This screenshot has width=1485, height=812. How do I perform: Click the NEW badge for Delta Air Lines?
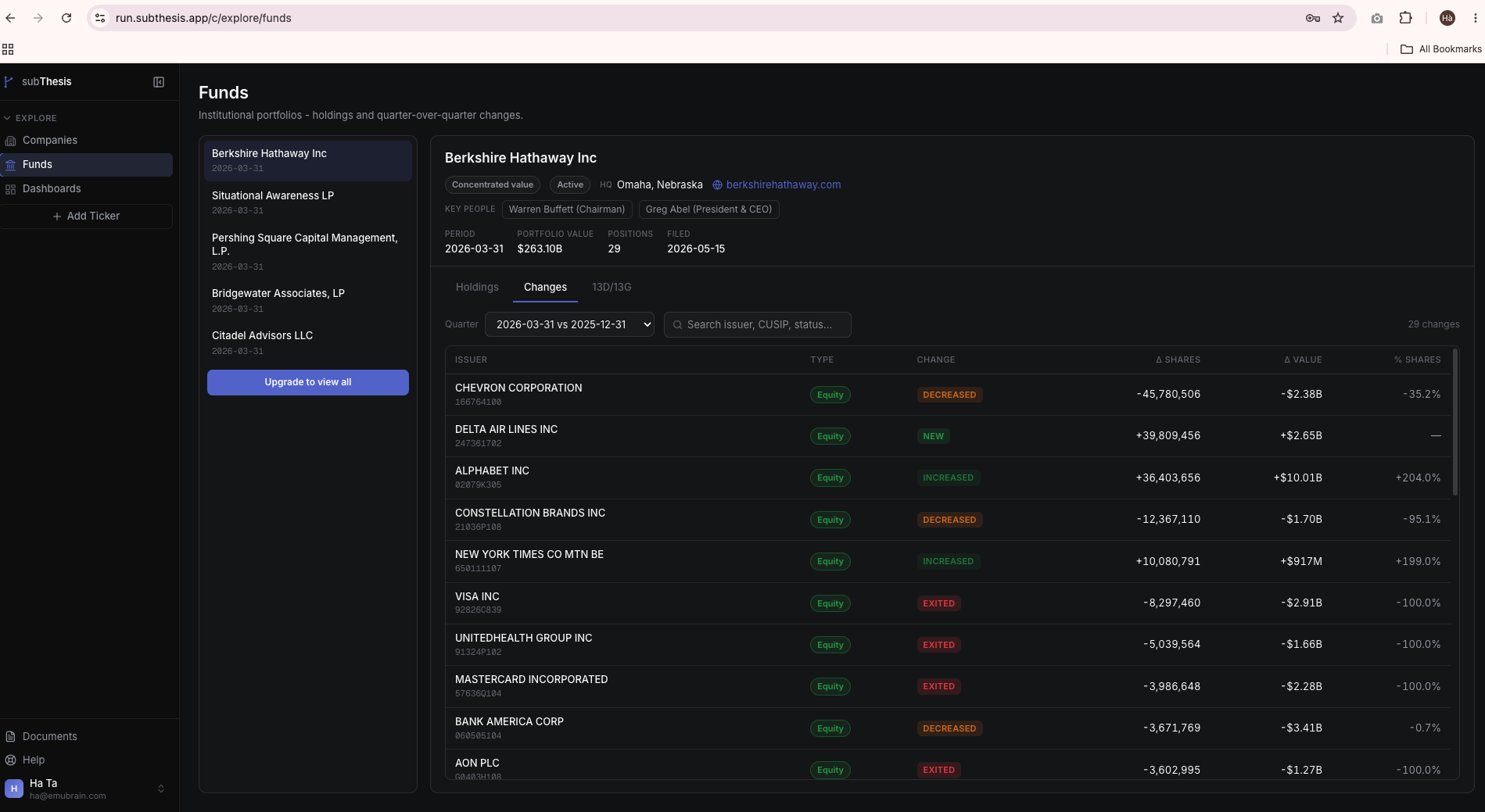[x=933, y=437]
